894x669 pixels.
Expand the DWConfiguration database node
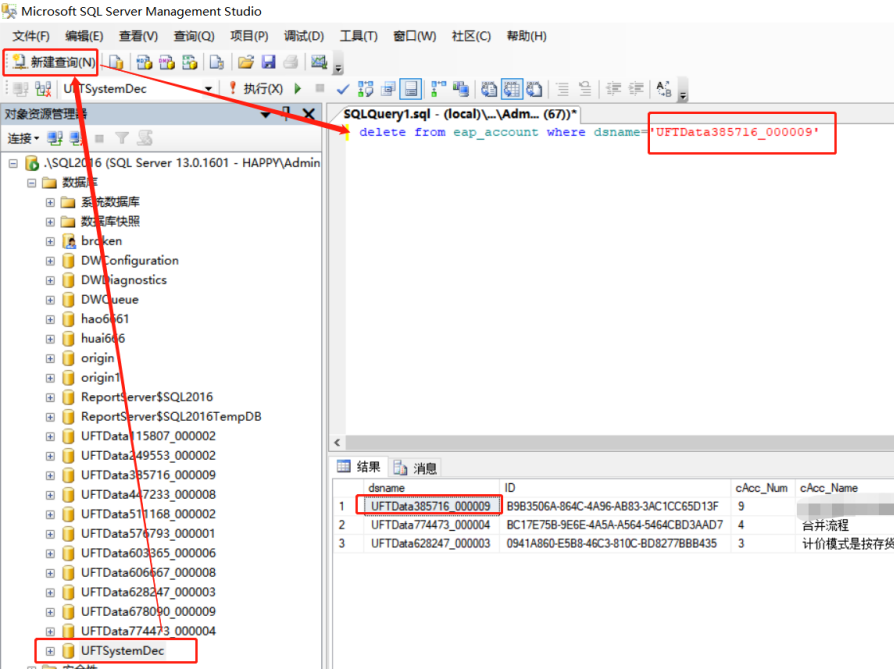coord(50,261)
